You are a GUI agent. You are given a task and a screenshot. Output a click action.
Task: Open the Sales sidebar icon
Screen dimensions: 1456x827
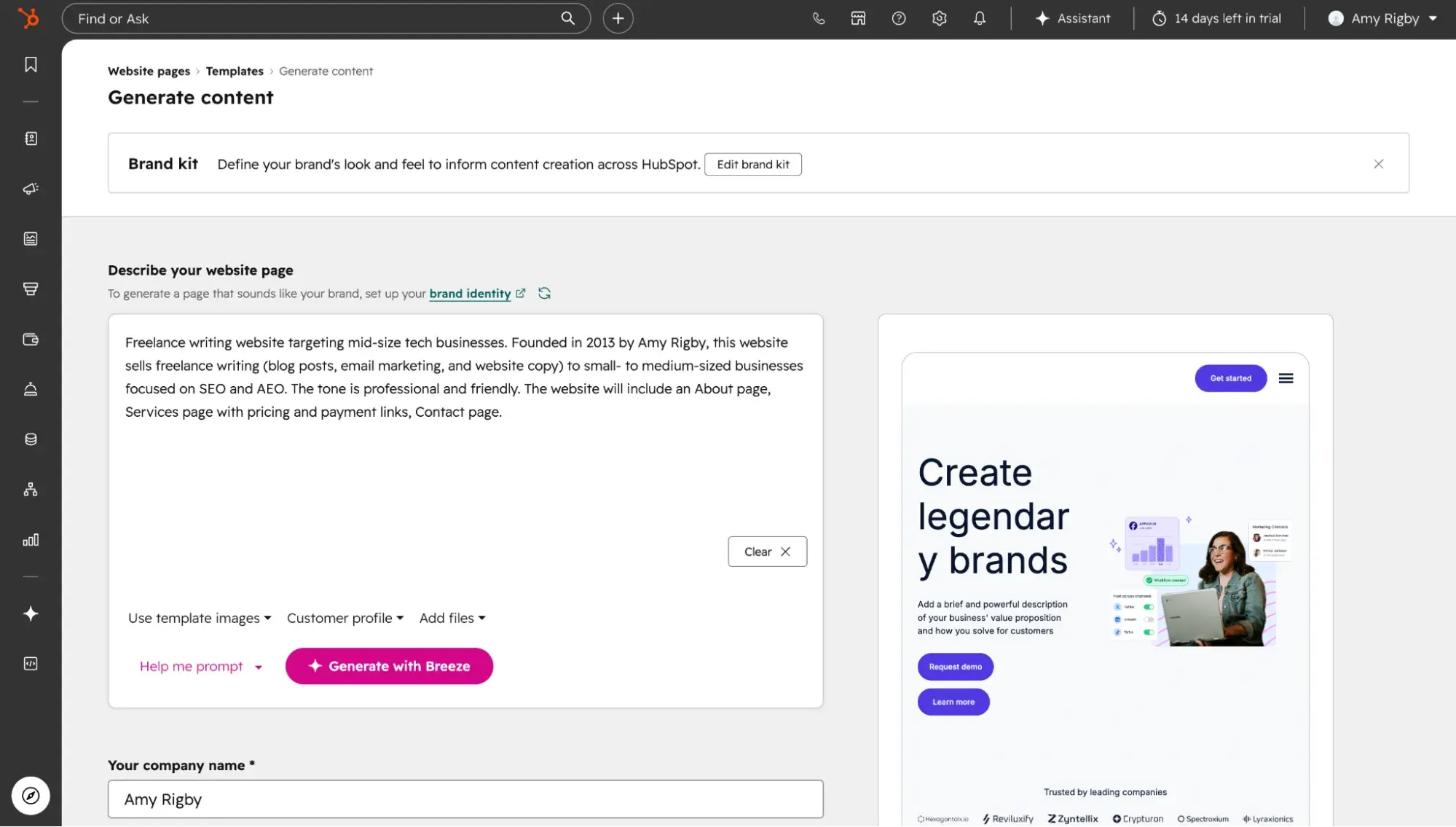point(31,289)
